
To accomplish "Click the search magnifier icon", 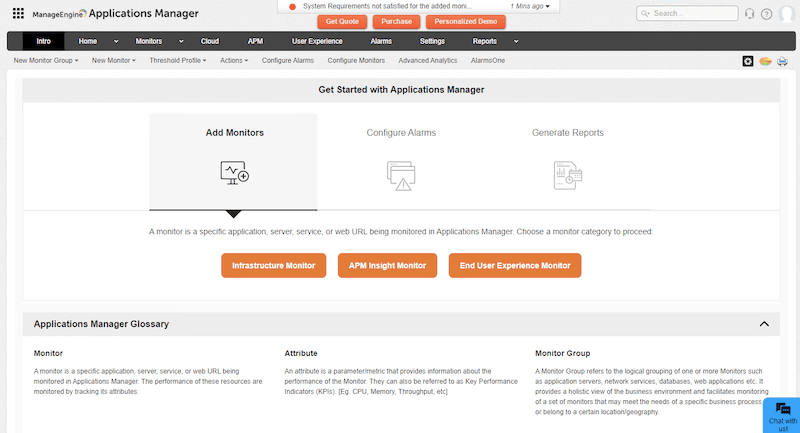I will [645, 13].
